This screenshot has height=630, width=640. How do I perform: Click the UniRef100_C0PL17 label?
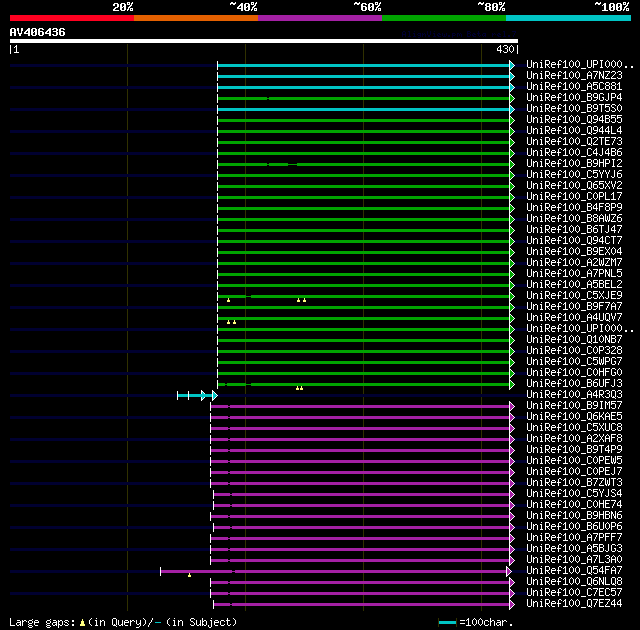point(574,197)
